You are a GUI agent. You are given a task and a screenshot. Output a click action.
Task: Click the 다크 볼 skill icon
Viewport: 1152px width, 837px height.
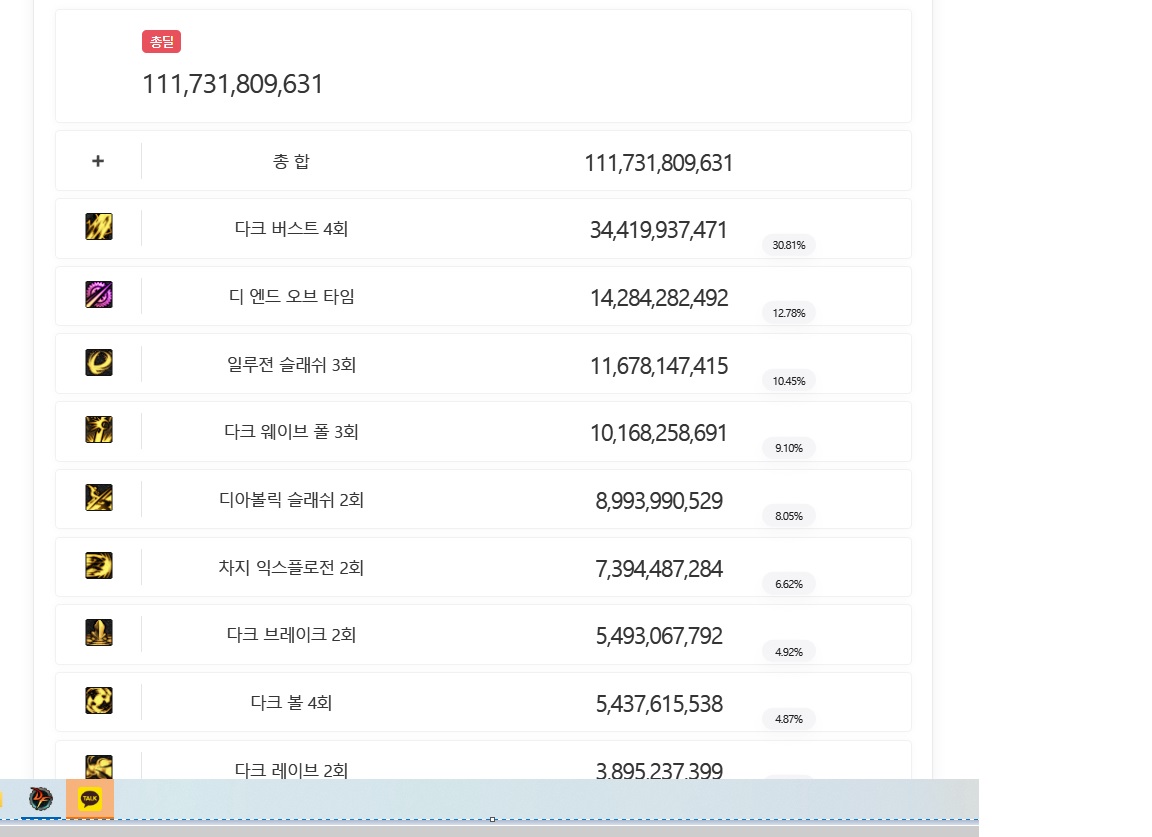coord(99,700)
